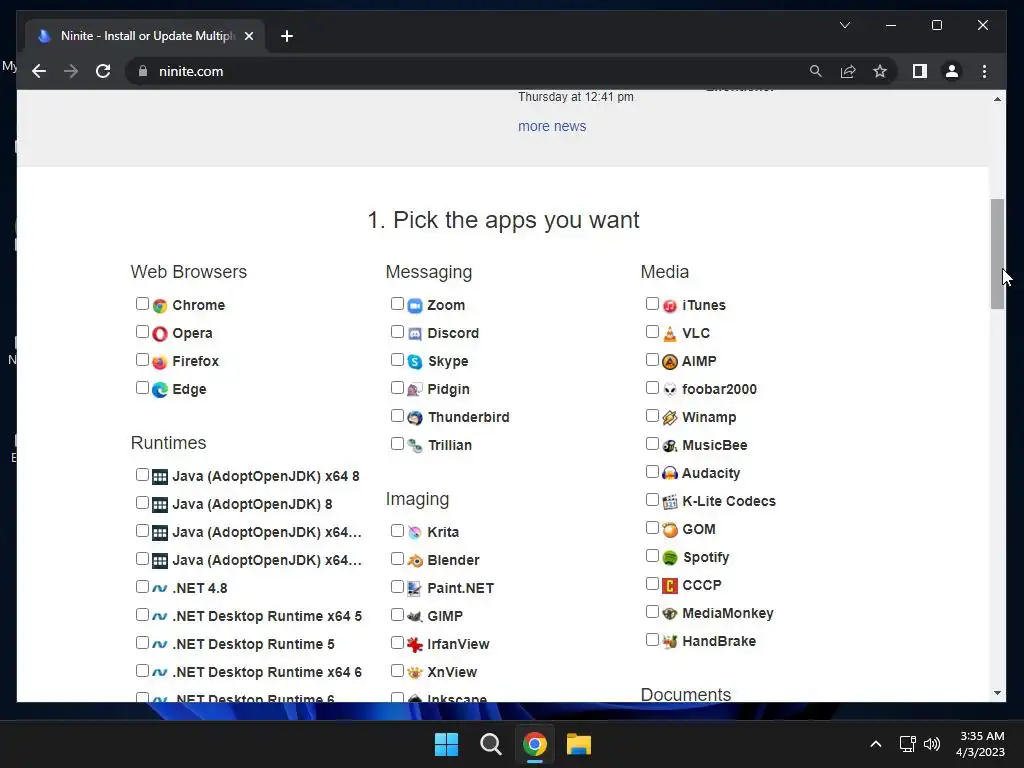This screenshot has height=768, width=1024.
Task: Enable the .NET 4.8 checkbox
Action: (142, 586)
